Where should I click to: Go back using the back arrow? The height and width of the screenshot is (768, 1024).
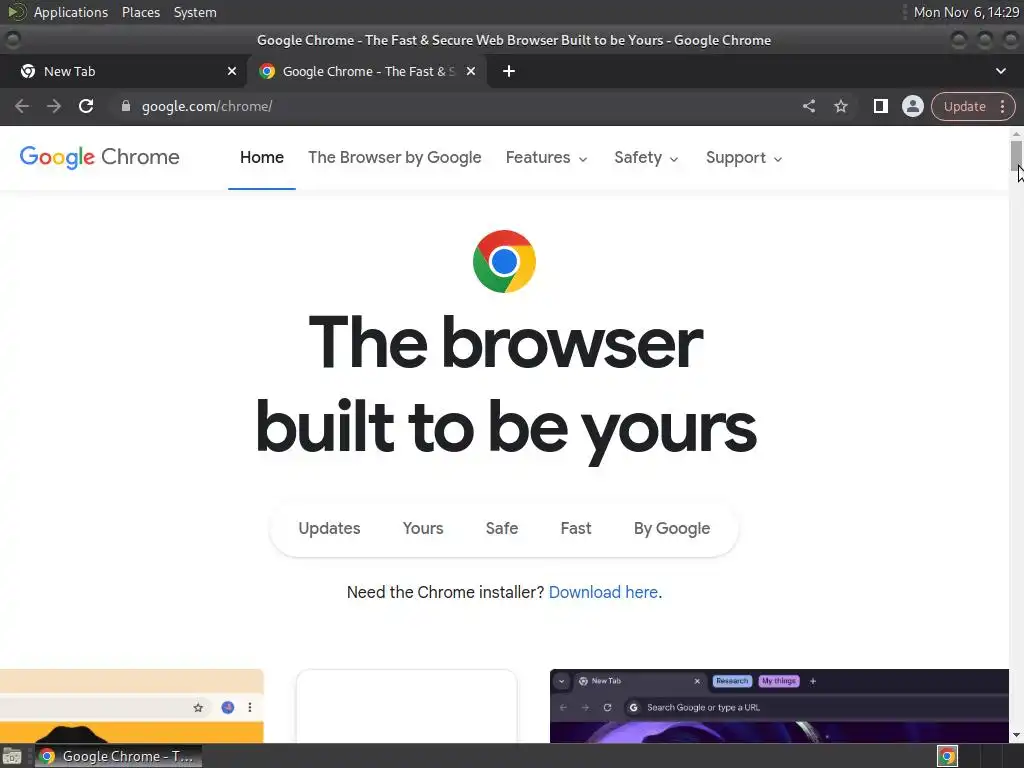[x=22, y=106]
